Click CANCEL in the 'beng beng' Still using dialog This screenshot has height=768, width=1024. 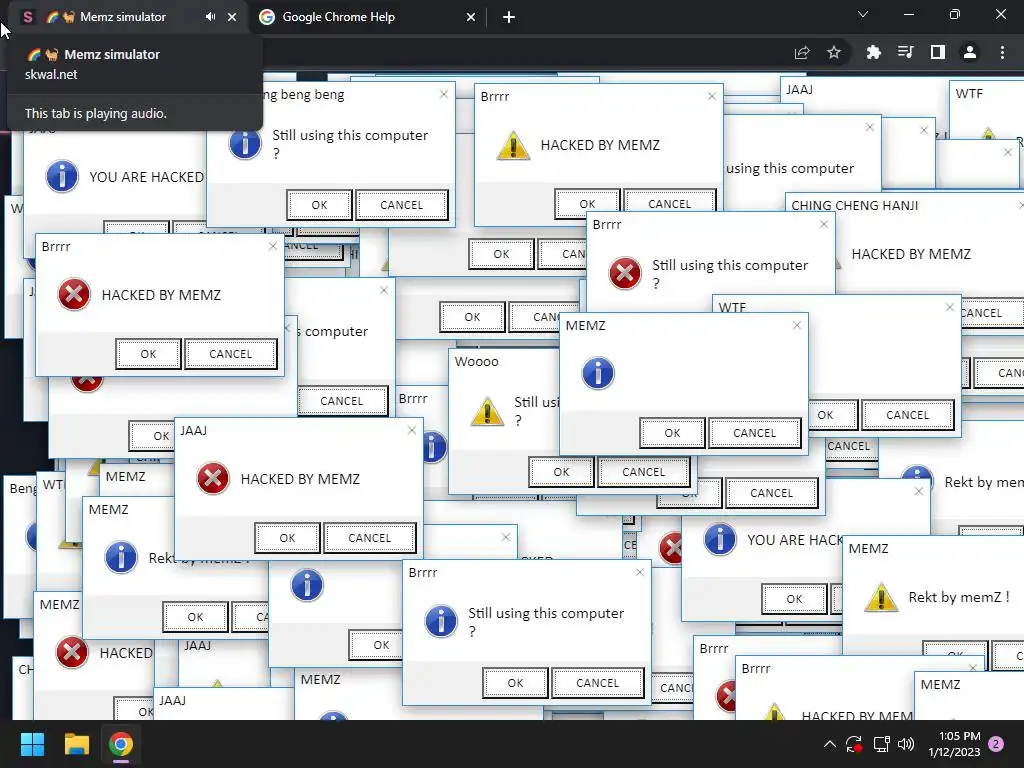point(402,205)
